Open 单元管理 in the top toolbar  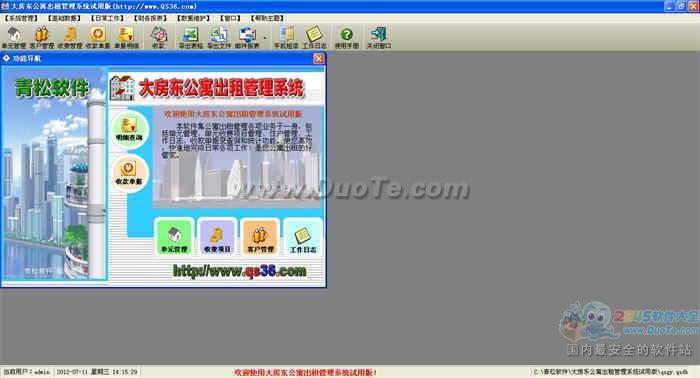[14, 37]
